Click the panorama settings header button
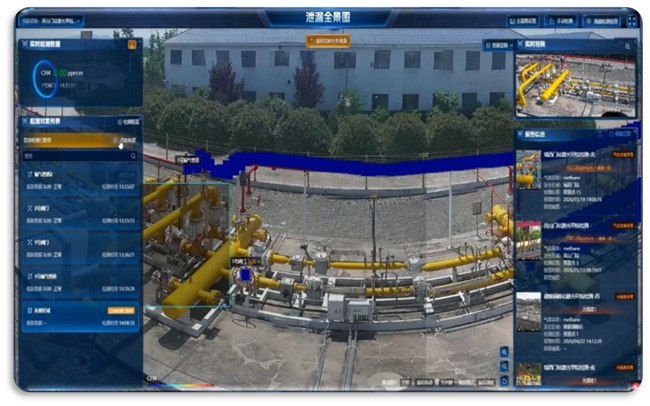This screenshot has width=650, height=406. click(x=523, y=20)
